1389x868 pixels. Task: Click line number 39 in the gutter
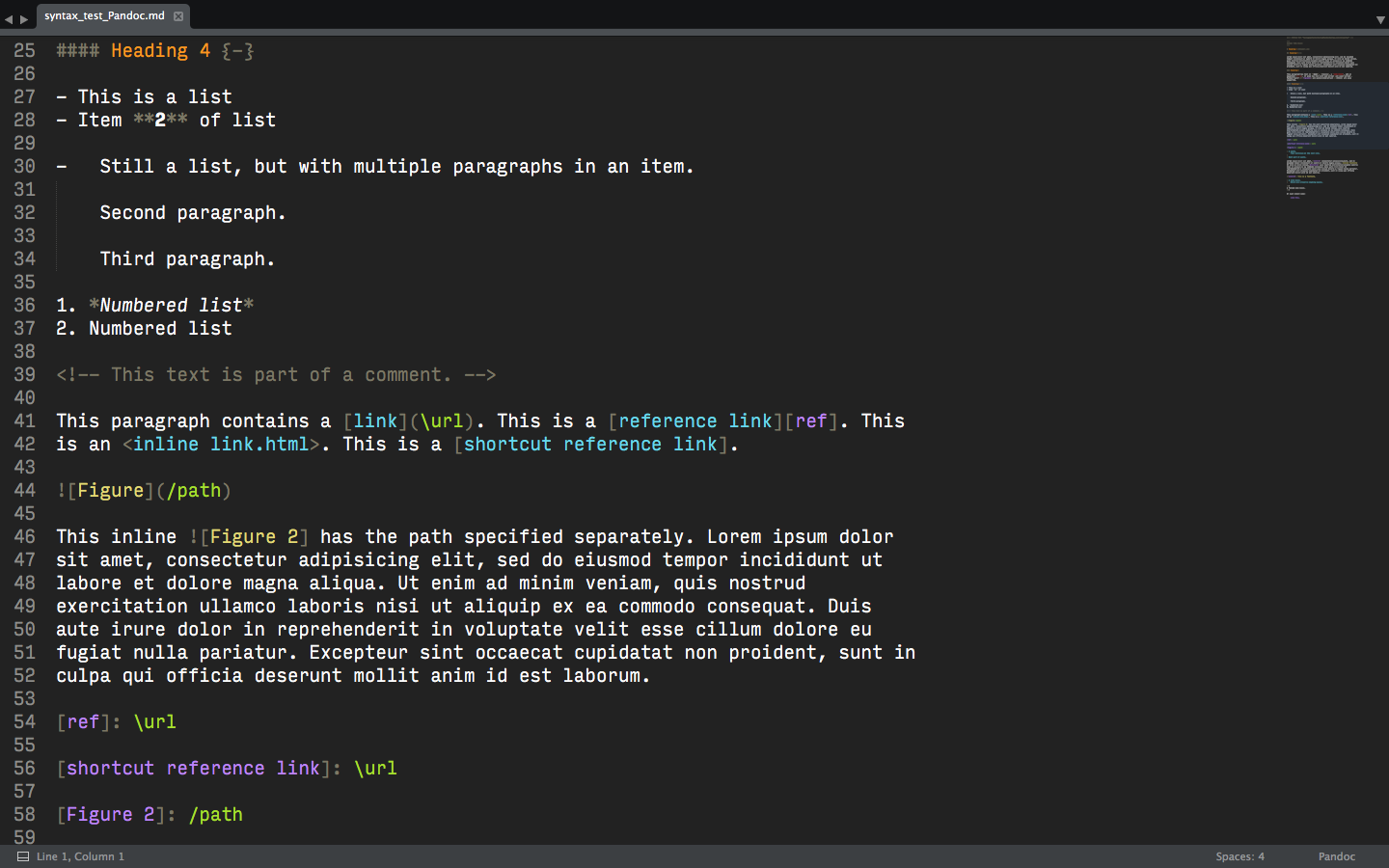point(24,375)
